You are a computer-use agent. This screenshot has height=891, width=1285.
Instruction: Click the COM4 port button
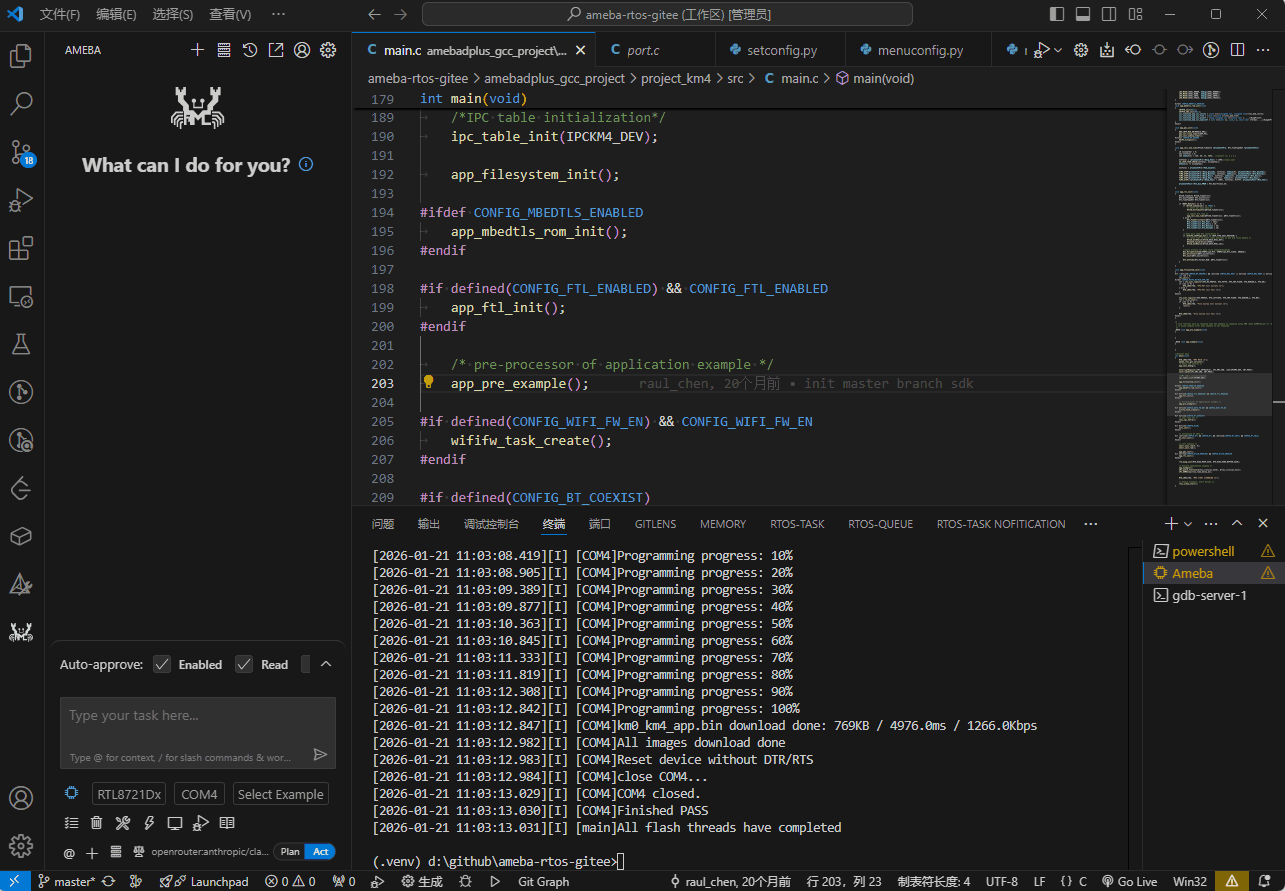(199, 794)
